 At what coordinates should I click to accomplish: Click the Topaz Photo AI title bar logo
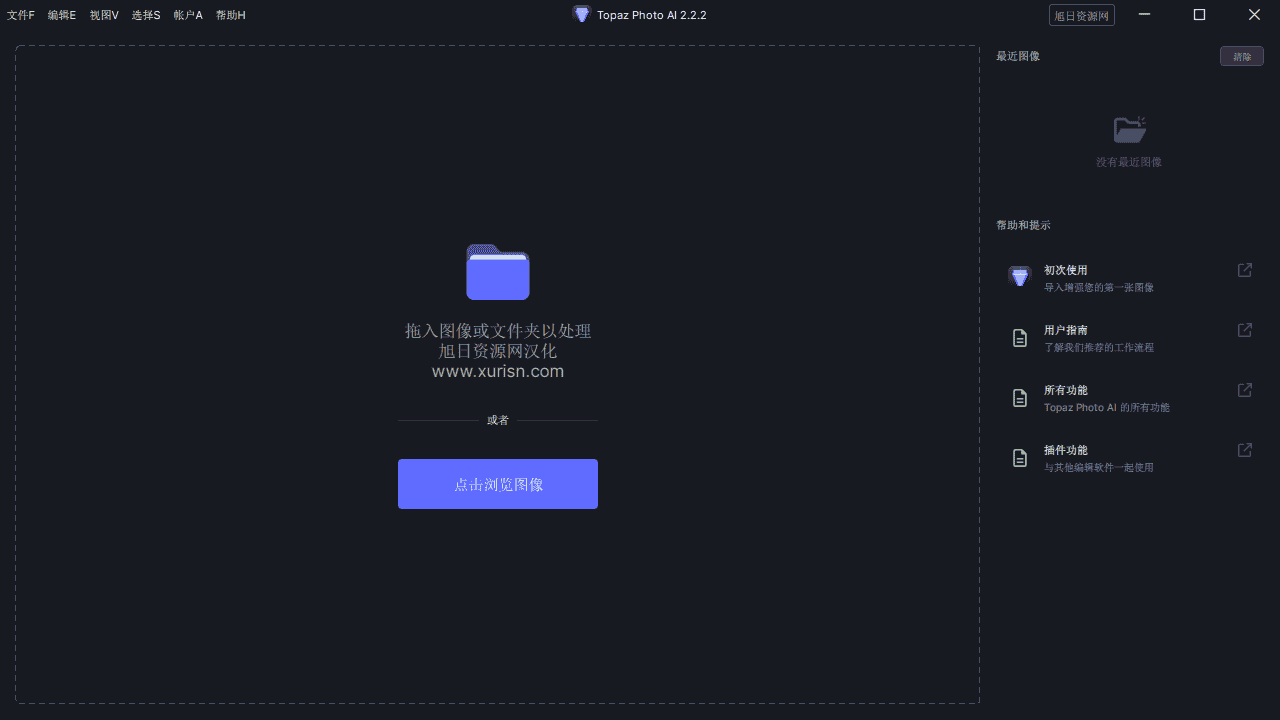pyautogui.click(x=581, y=14)
